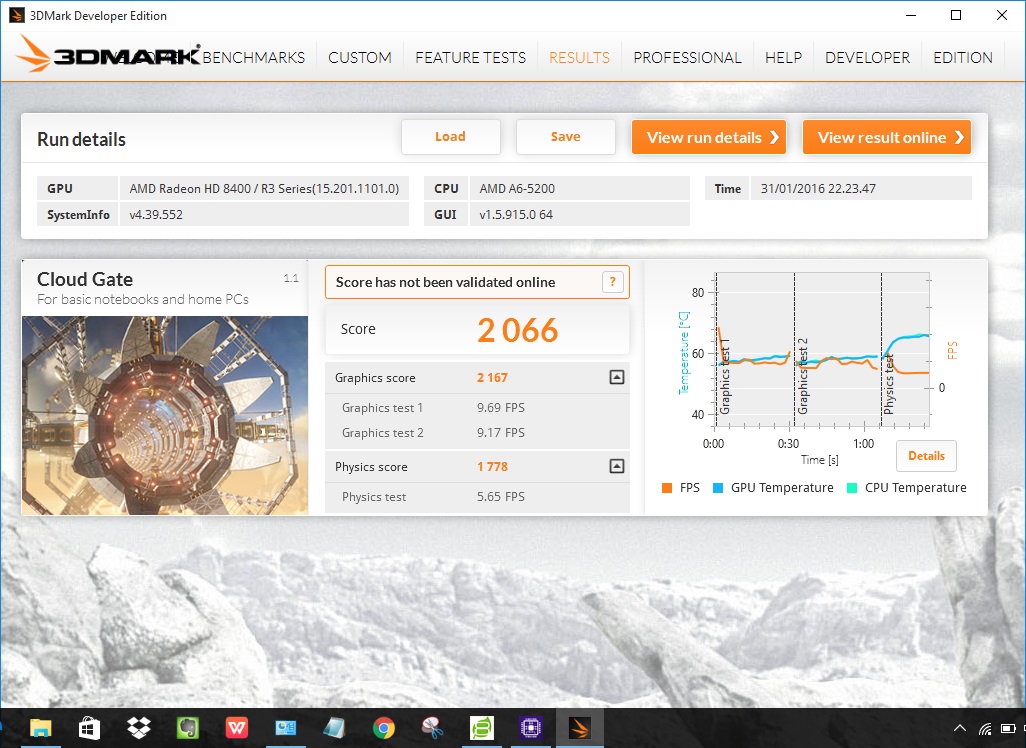Screen dimensions: 1026x748
Task: Open the purple CPU chip taskbar app
Action: click(x=531, y=728)
